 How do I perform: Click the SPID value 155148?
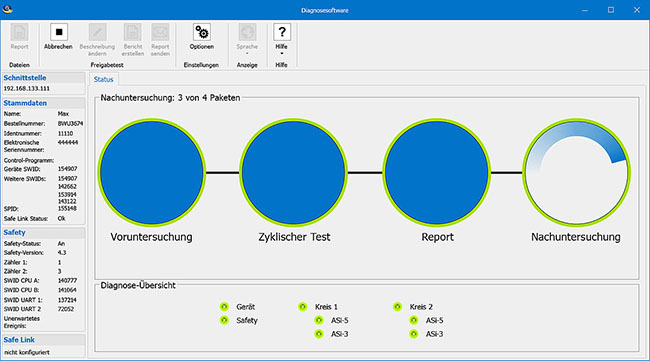pos(67,208)
